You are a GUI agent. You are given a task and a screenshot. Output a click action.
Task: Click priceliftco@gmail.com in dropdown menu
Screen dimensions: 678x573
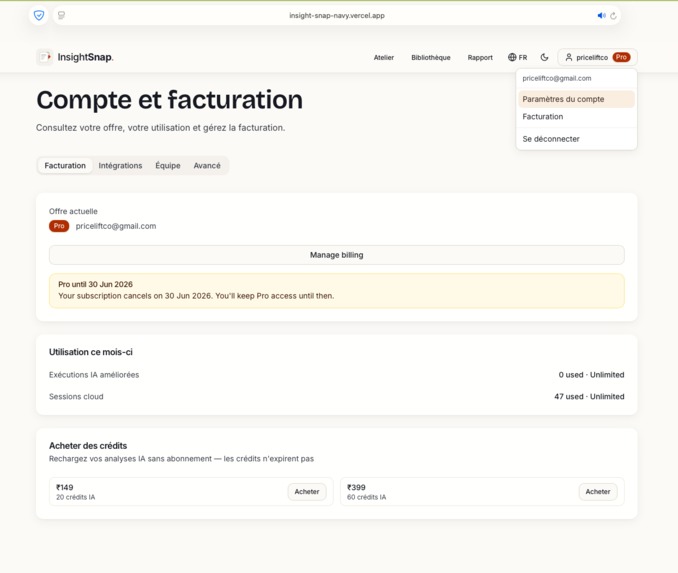click(x=556, y=78)
